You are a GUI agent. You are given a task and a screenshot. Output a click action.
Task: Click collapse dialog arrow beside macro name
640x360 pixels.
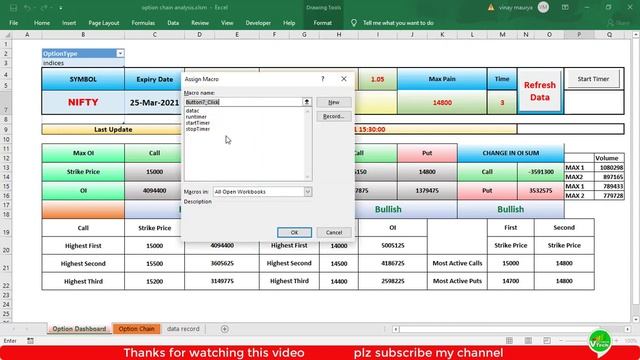pos(307,102)
